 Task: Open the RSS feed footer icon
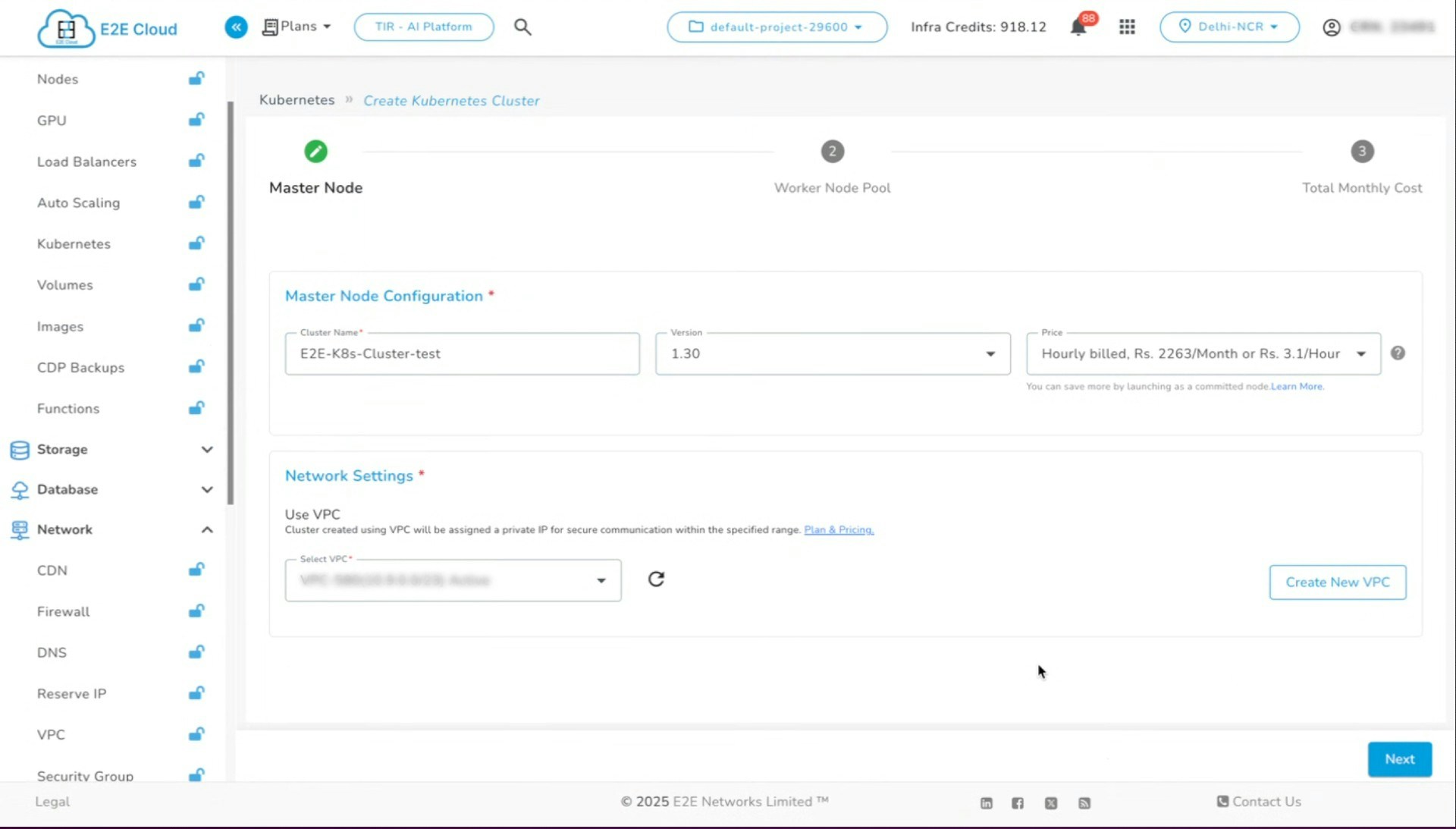(x=1084, y=803)
